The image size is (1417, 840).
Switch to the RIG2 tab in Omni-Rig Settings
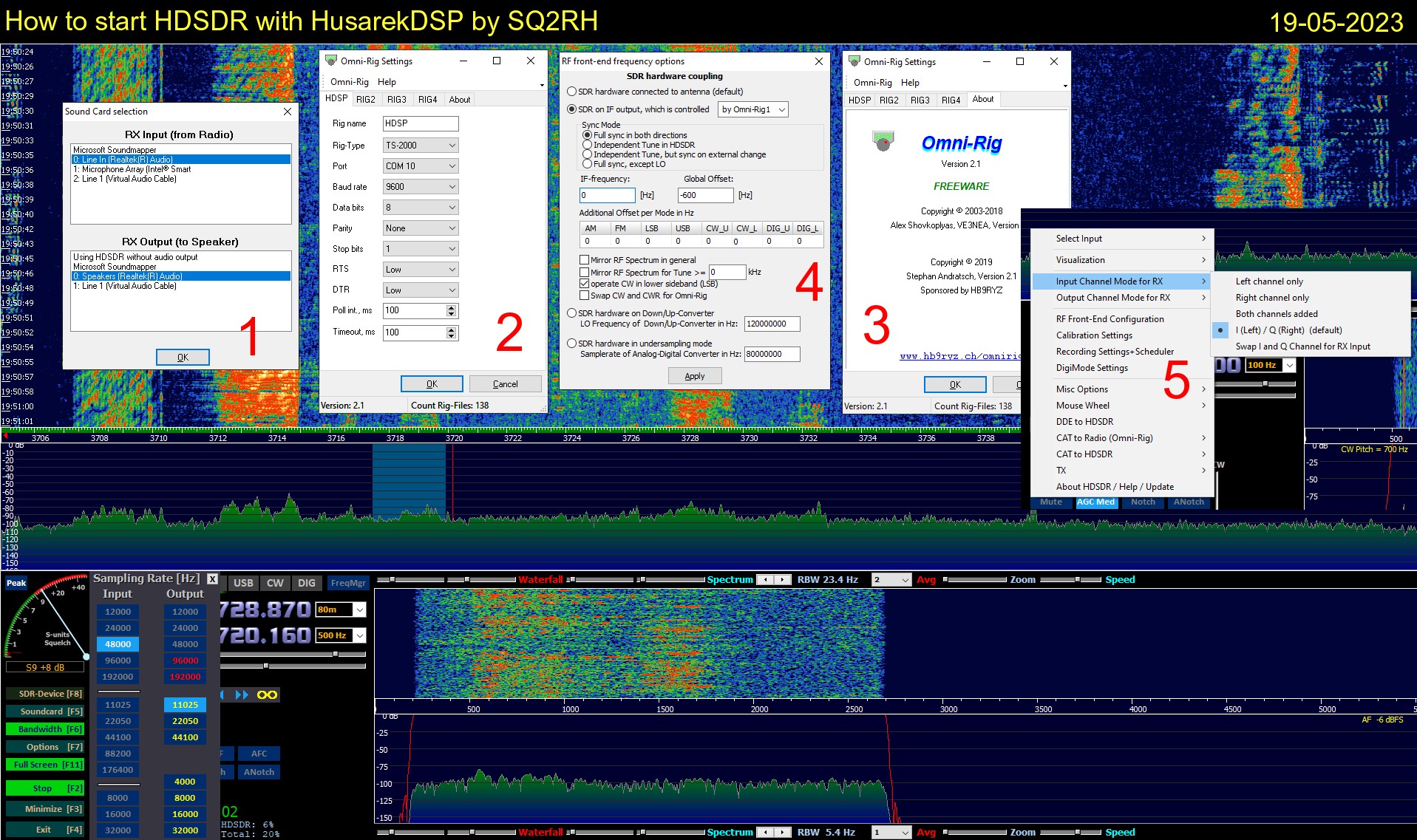tap(366, 100)
